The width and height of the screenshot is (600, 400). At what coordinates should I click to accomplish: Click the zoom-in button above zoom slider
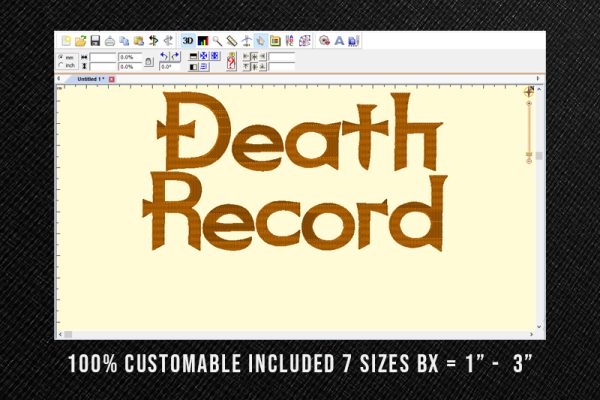coord(529,104)
